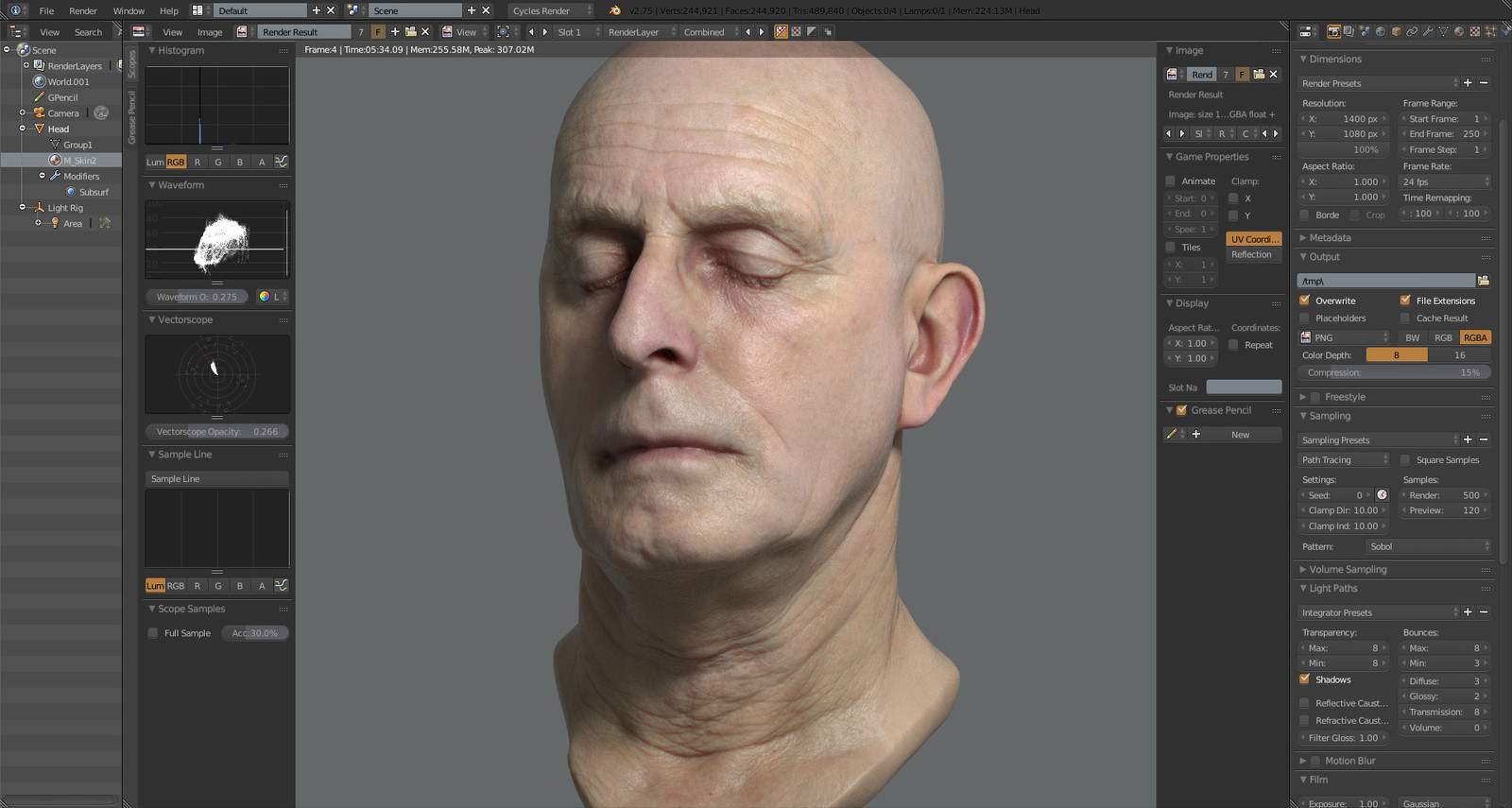Viewport: 1512px width, 808px height.
Task: Enable the Cache Result checkbox
Action: click(x=1405, y=318)
